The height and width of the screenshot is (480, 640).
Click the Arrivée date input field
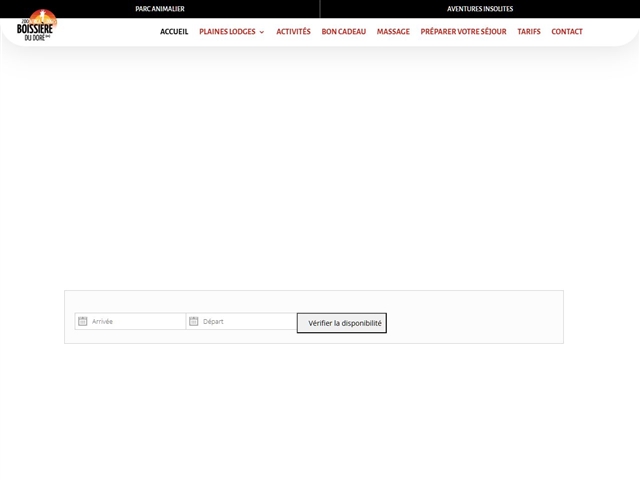[136, 321]
